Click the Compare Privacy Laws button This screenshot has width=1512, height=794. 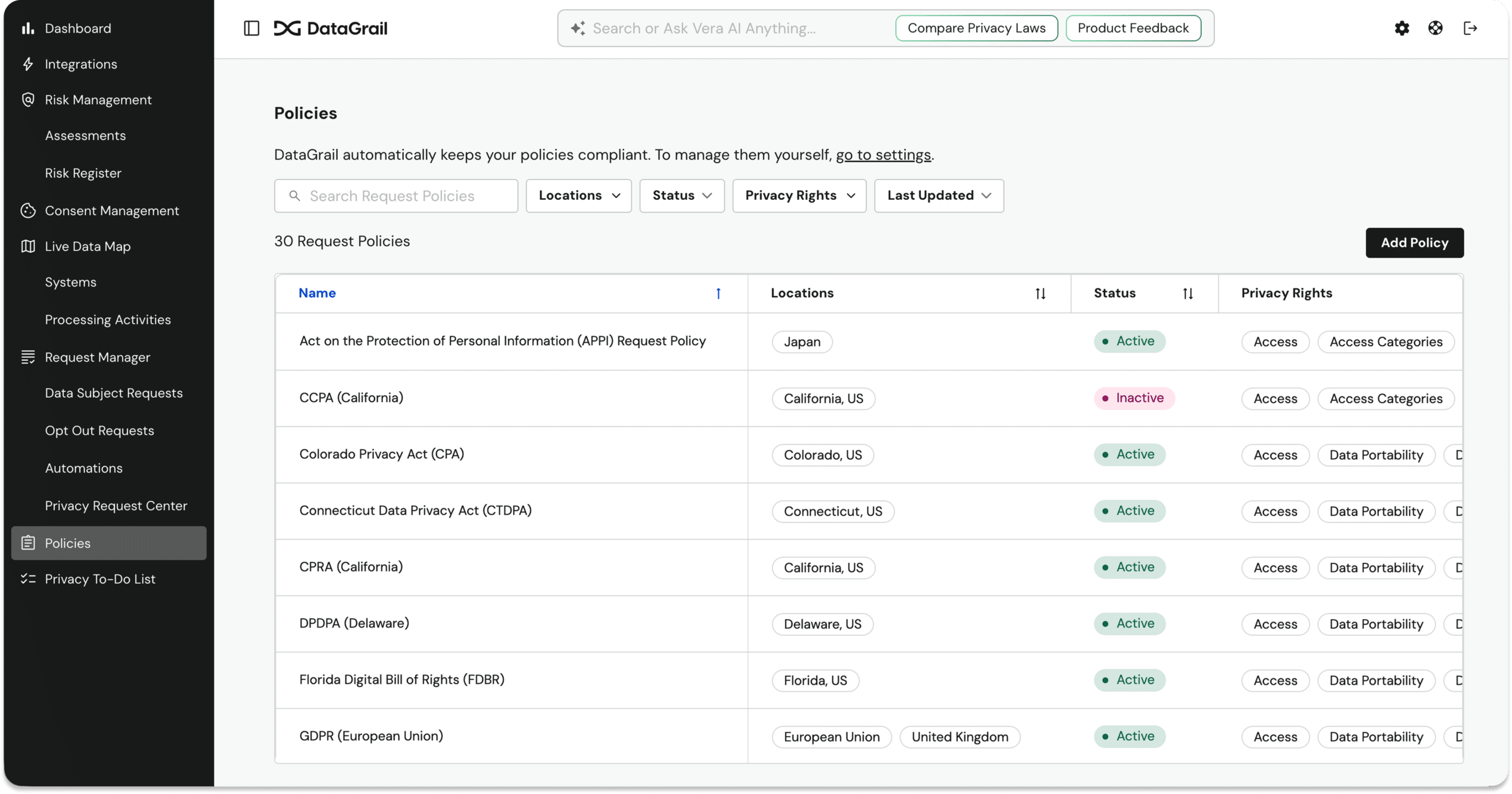point(976,28)
